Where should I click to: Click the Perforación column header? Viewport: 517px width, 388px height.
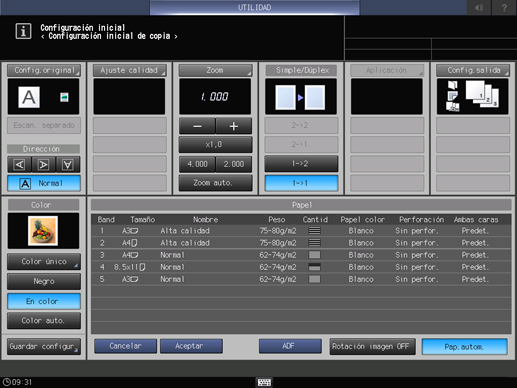[422, 220]
